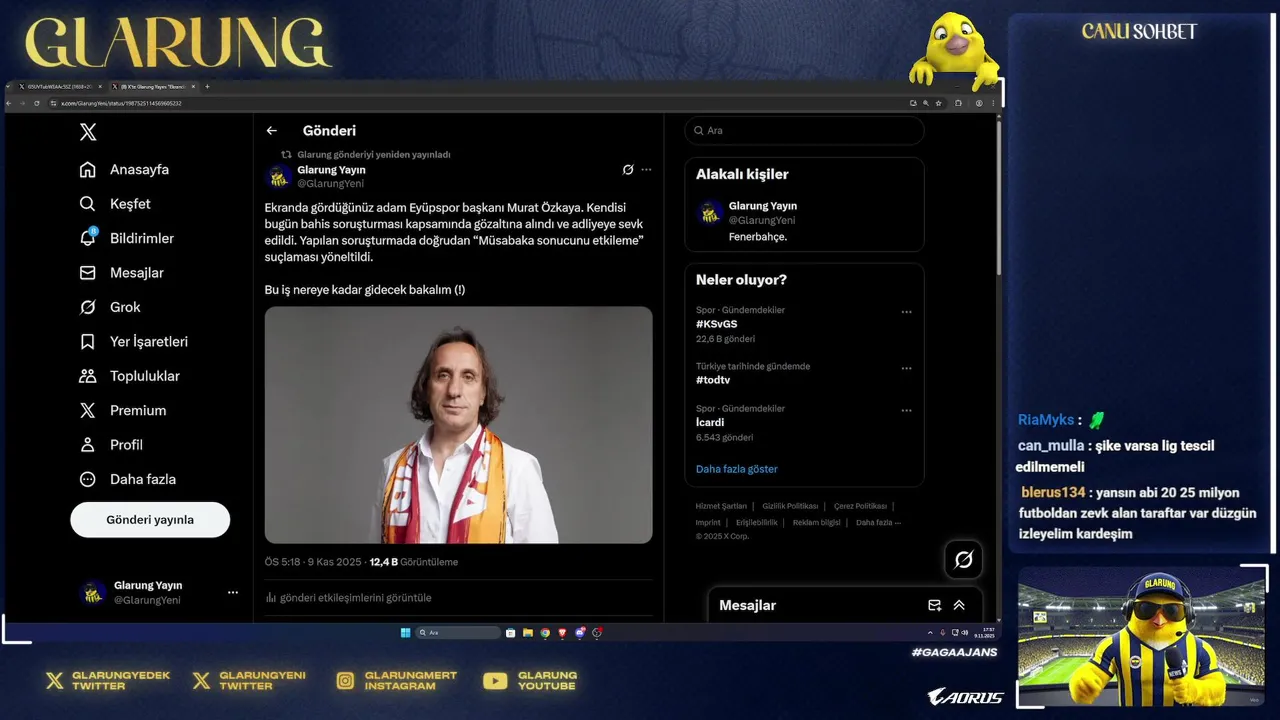Viewport: 1280px width, 720px height.
Task: Open Anasayfa from the sidebar
Action: pyautogui.click(x=125, y=170)
